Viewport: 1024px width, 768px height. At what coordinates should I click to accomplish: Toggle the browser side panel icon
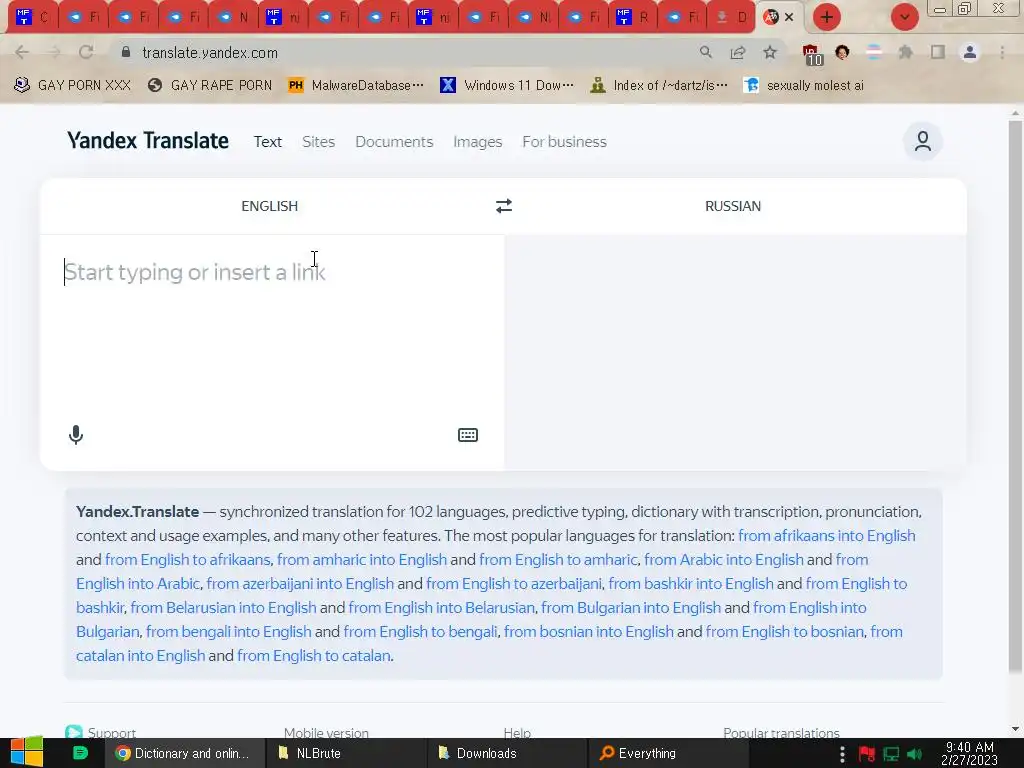938,52
